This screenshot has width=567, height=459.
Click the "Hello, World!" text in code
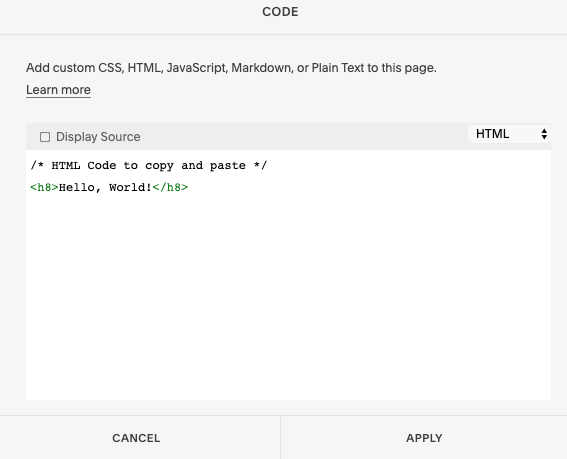105,187
